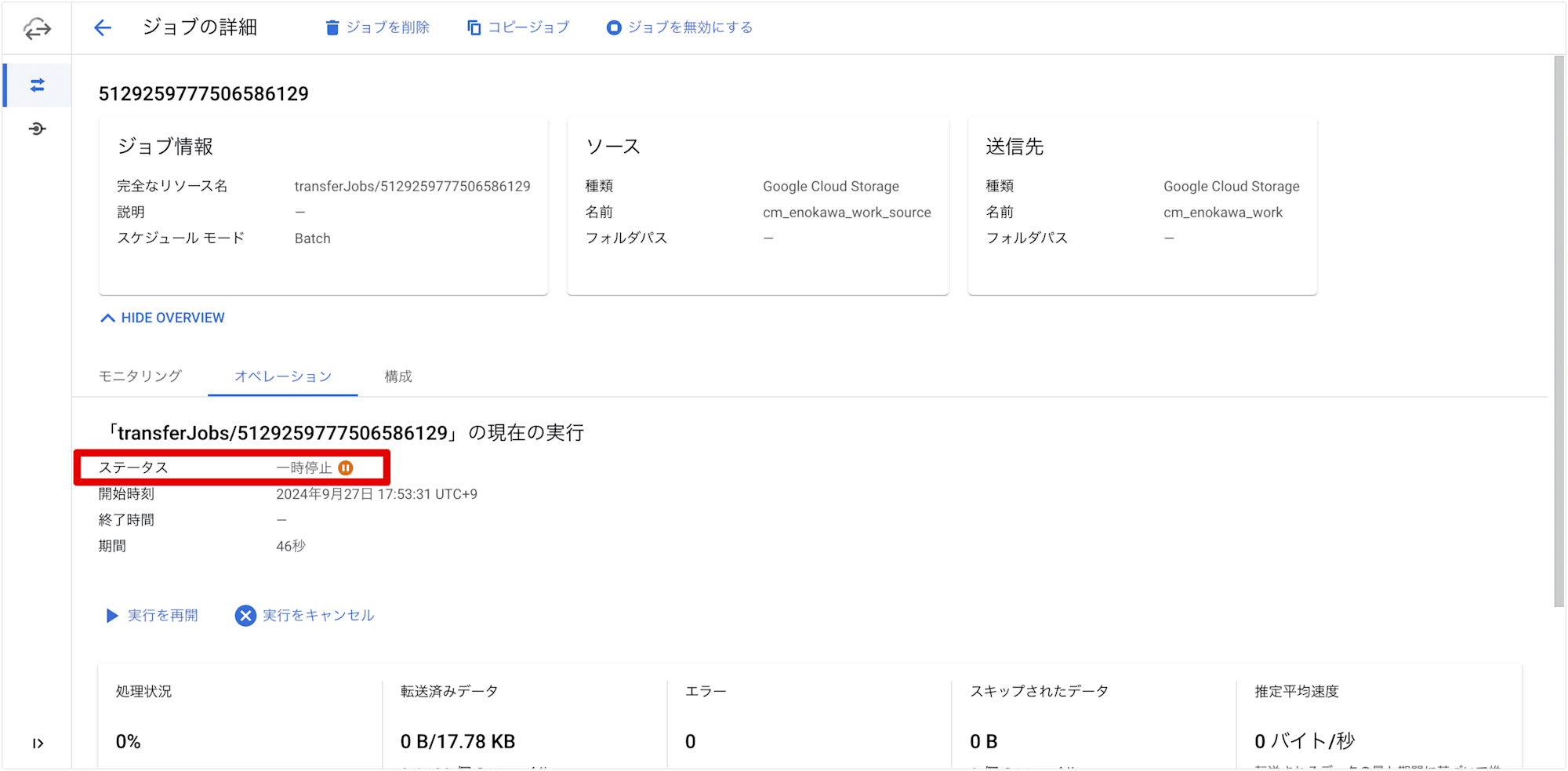Click the コピージョブ button
Screen dimensions: 1568x771
[518, 27]
